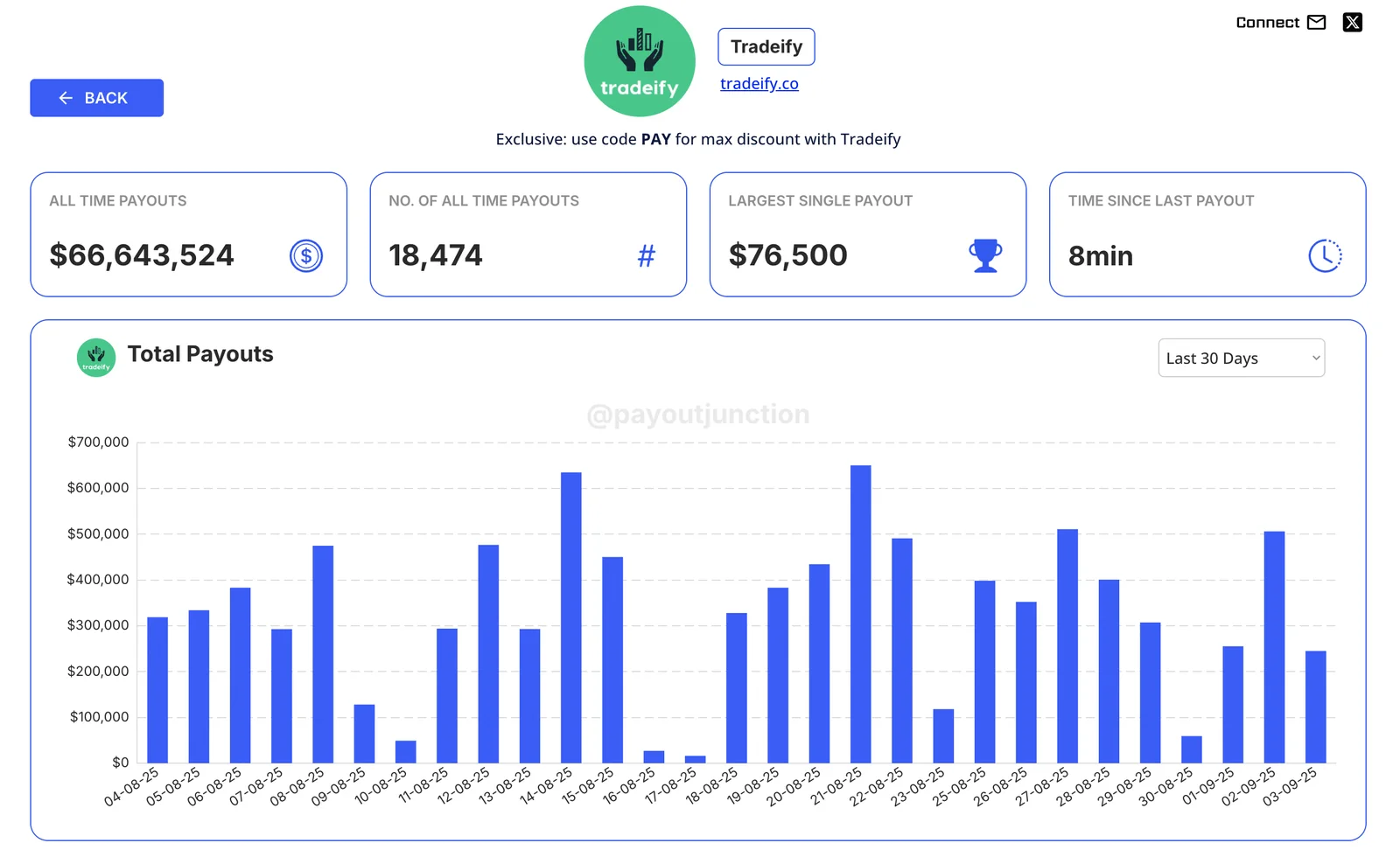Click the bar for 23-08-25

943,736
